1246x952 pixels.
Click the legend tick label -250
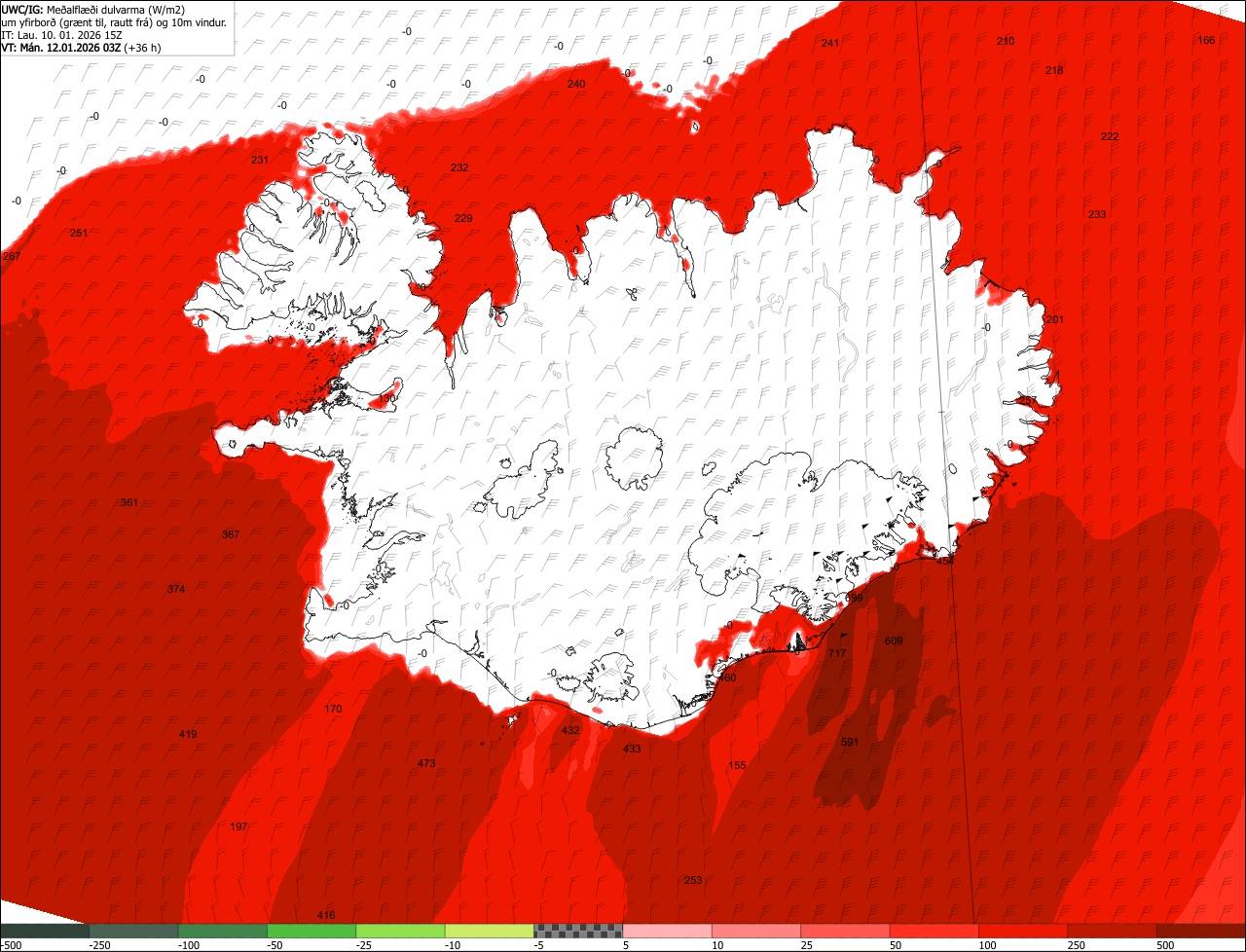[100, 945]
